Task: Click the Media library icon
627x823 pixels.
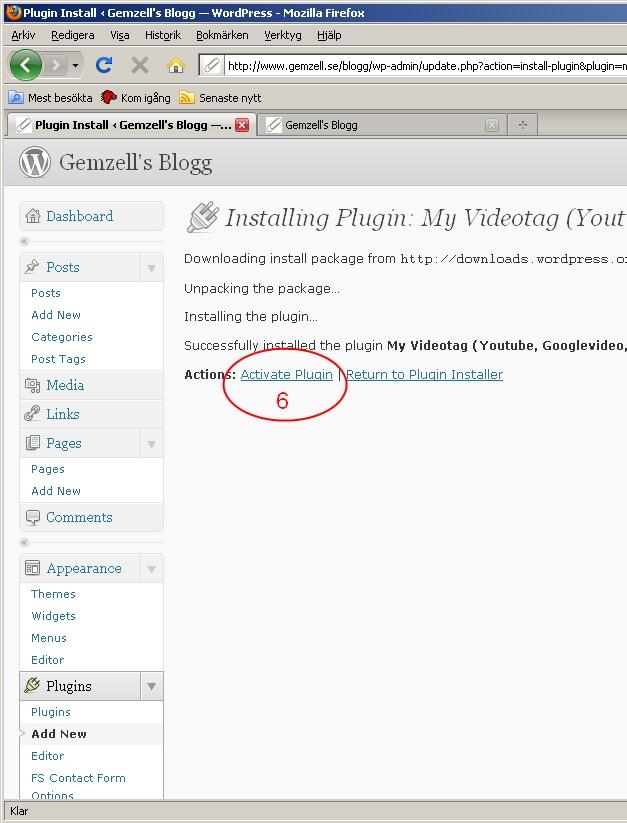Action: pyautogui.click(x=33, y=385)
